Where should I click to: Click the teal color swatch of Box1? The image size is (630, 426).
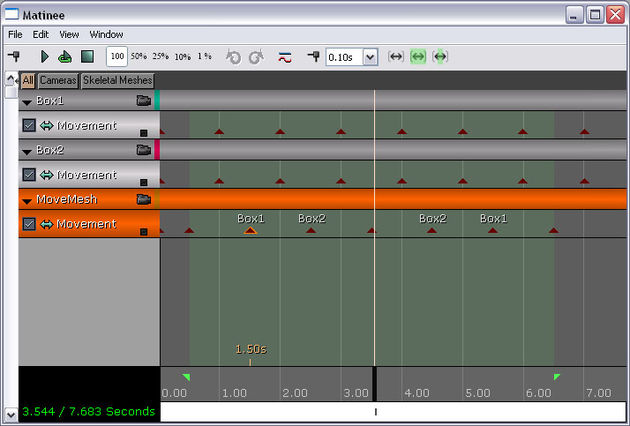pyautogui.click(x=157, y=100)
